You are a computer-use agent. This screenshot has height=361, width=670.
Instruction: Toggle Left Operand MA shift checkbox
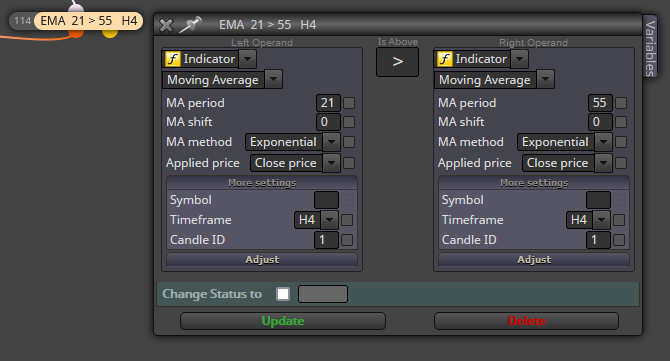(349, 122)
